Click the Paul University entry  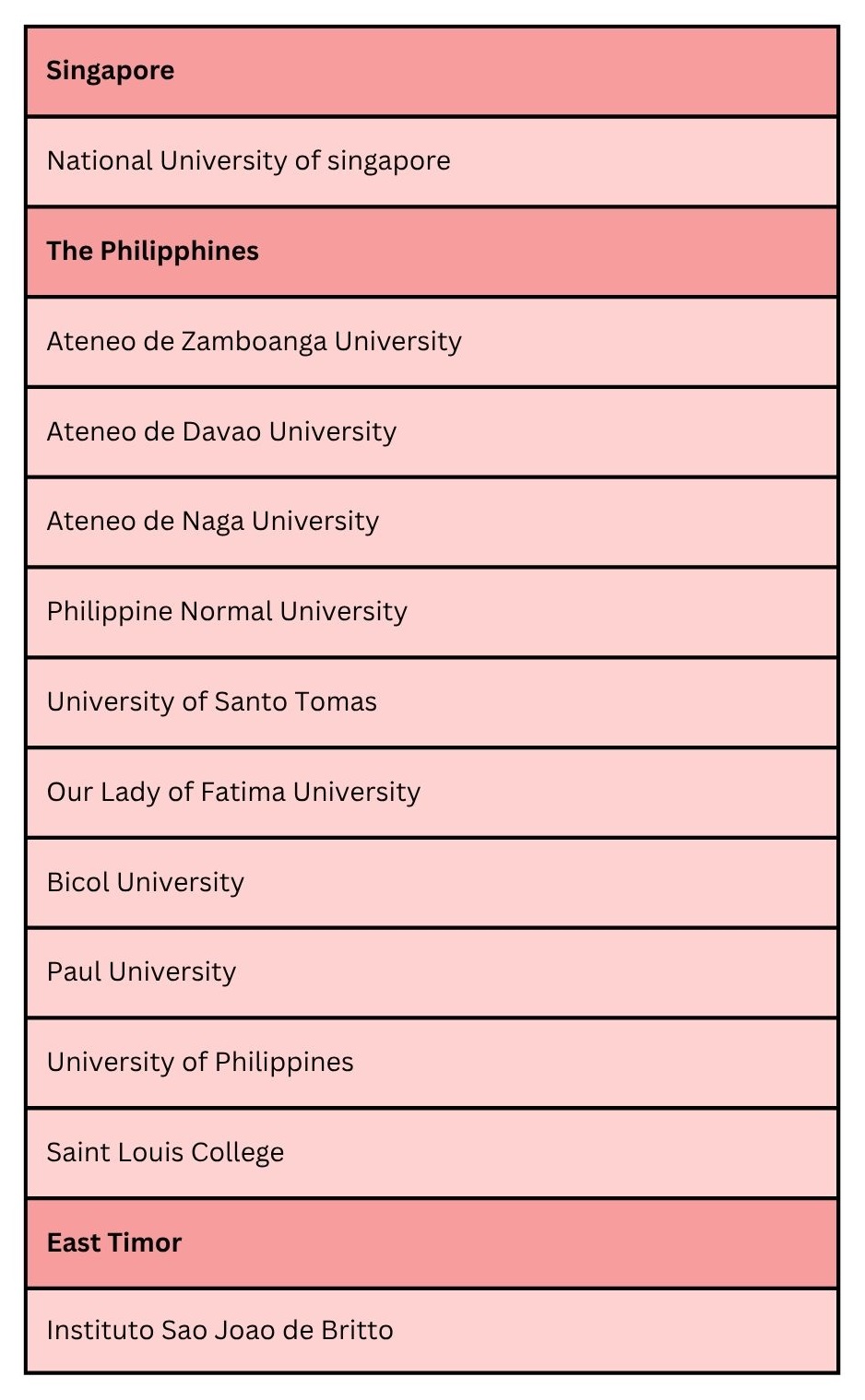pyautogui.click(x=432, y=972)
